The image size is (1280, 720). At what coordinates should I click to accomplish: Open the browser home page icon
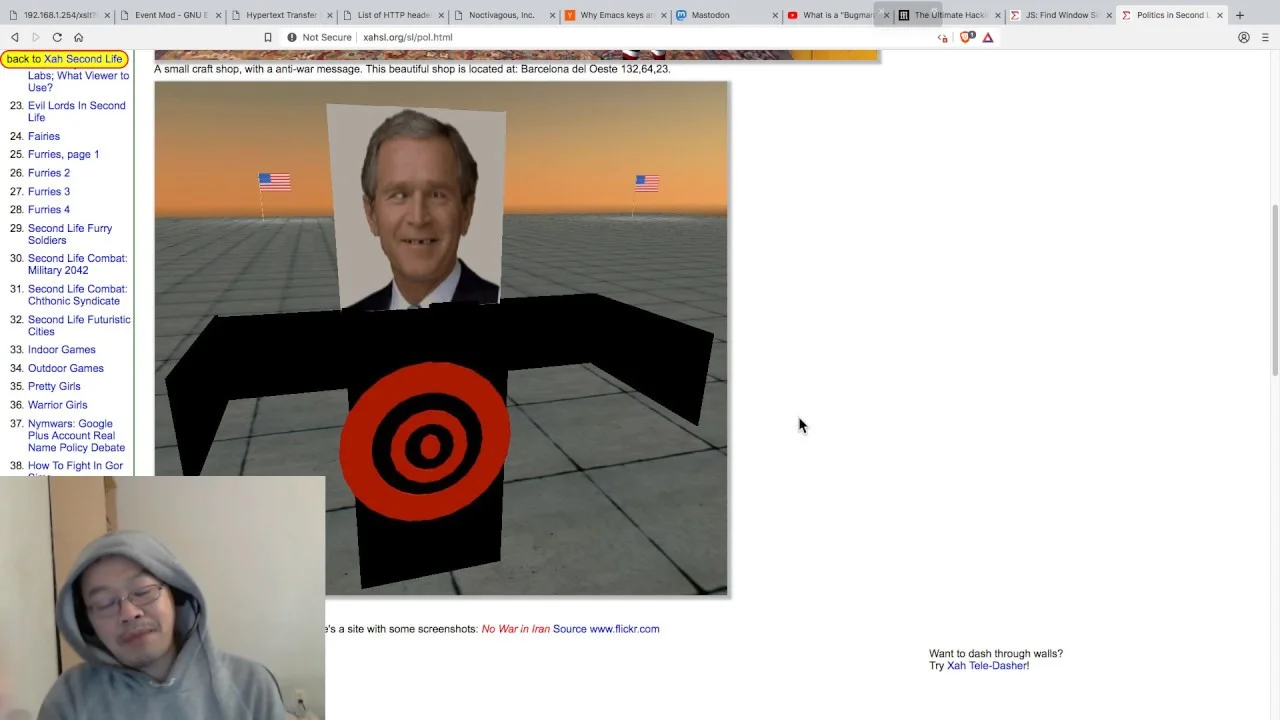(78, 37)
